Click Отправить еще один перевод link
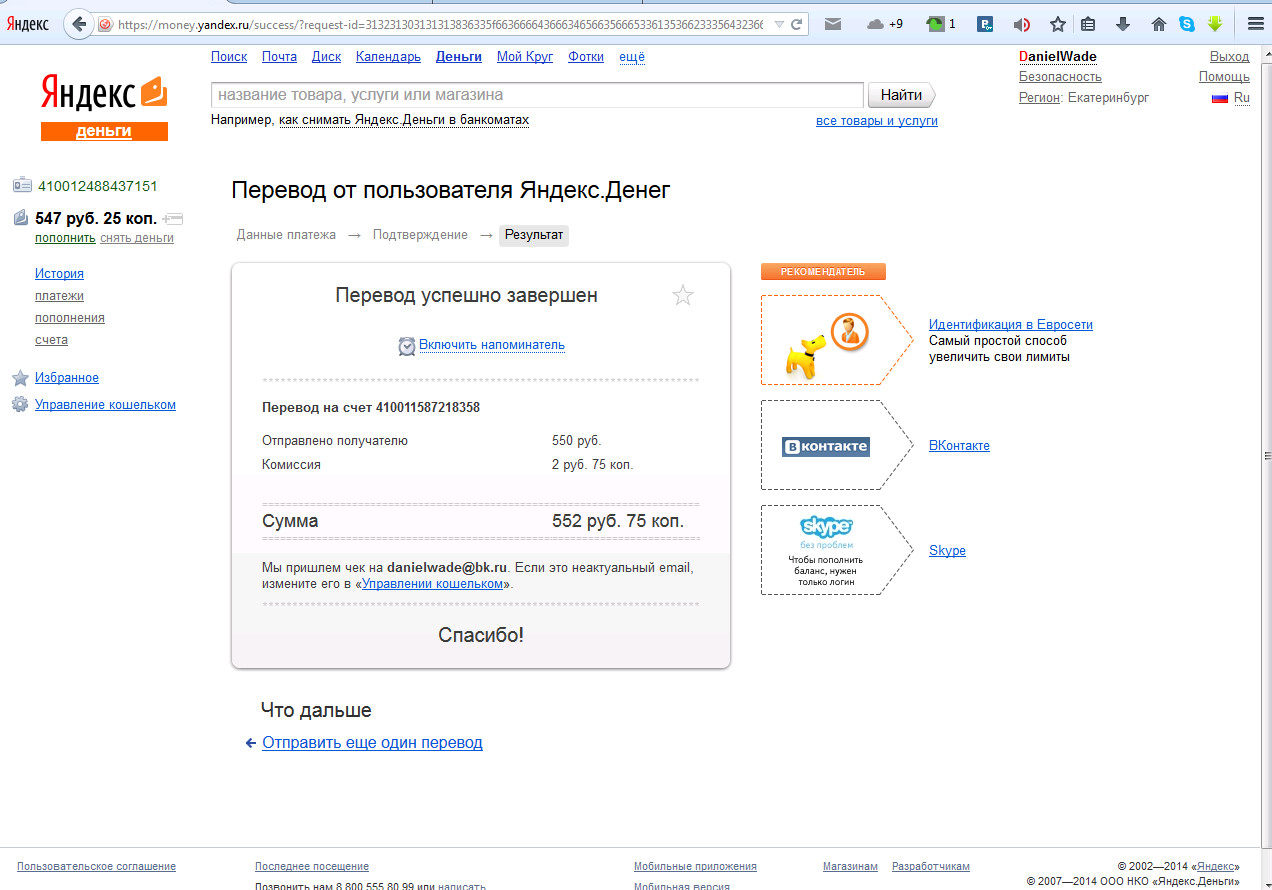Image resolution: width=1272 pixels, height=890 pixels. (x=372, y=743)
